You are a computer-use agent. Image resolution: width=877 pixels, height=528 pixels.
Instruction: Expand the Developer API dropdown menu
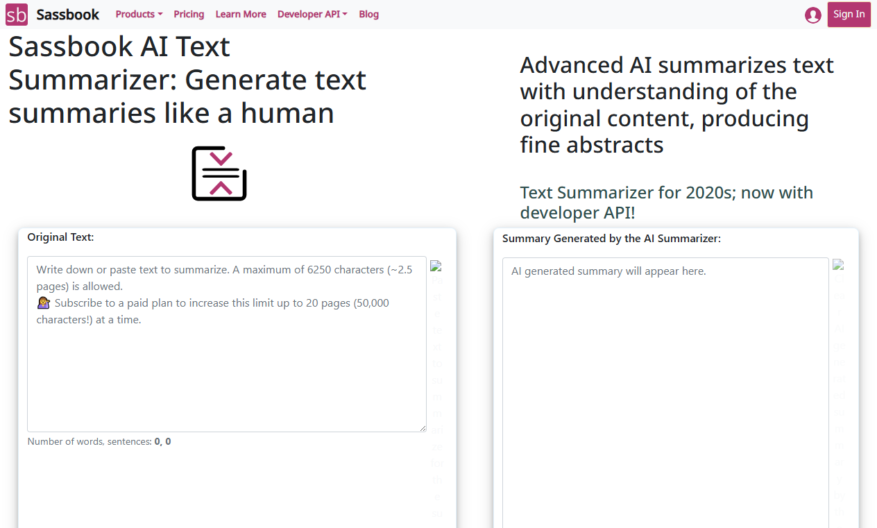click(312, 14)
